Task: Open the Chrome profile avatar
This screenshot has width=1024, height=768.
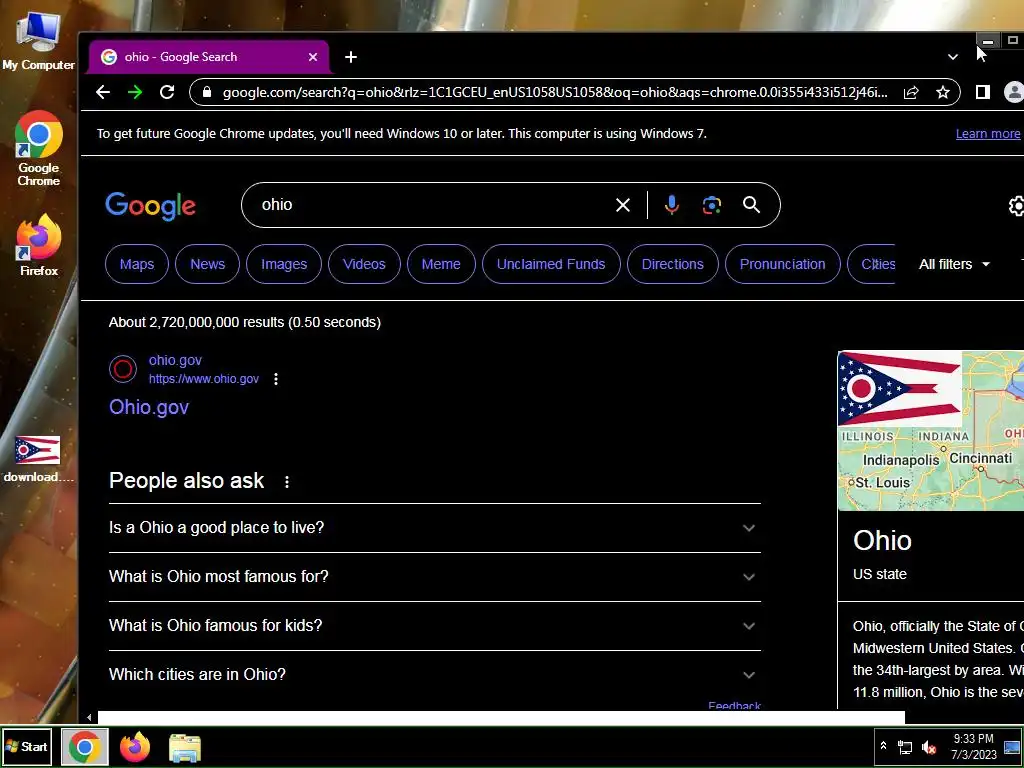Action: 1014,92
